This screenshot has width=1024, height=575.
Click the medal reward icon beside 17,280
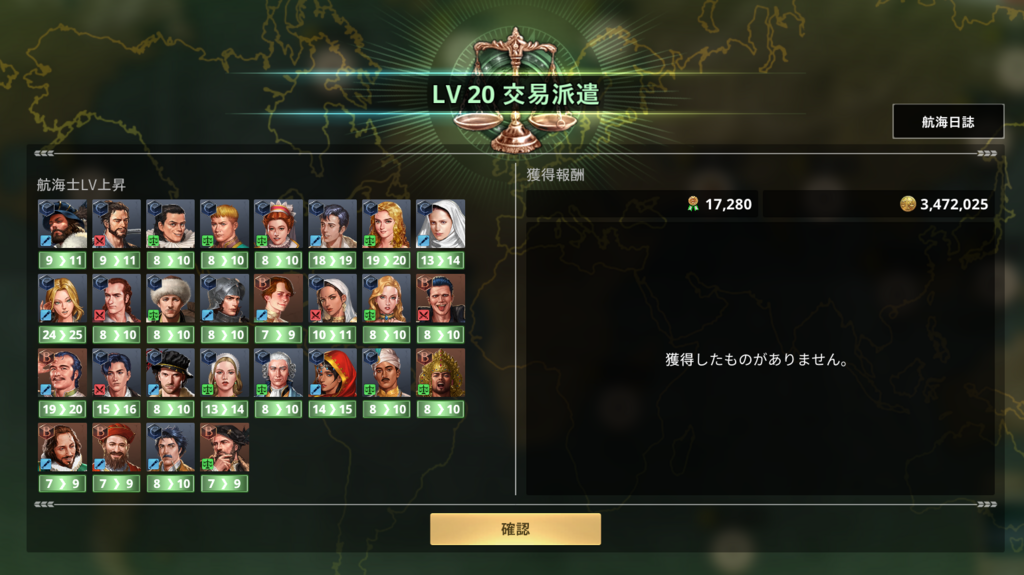coord(693,204)
